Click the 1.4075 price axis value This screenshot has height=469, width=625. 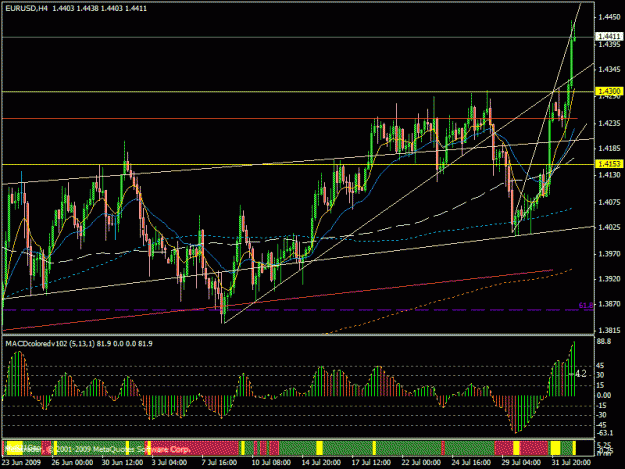pyautogui.click(x=609, y=202)
